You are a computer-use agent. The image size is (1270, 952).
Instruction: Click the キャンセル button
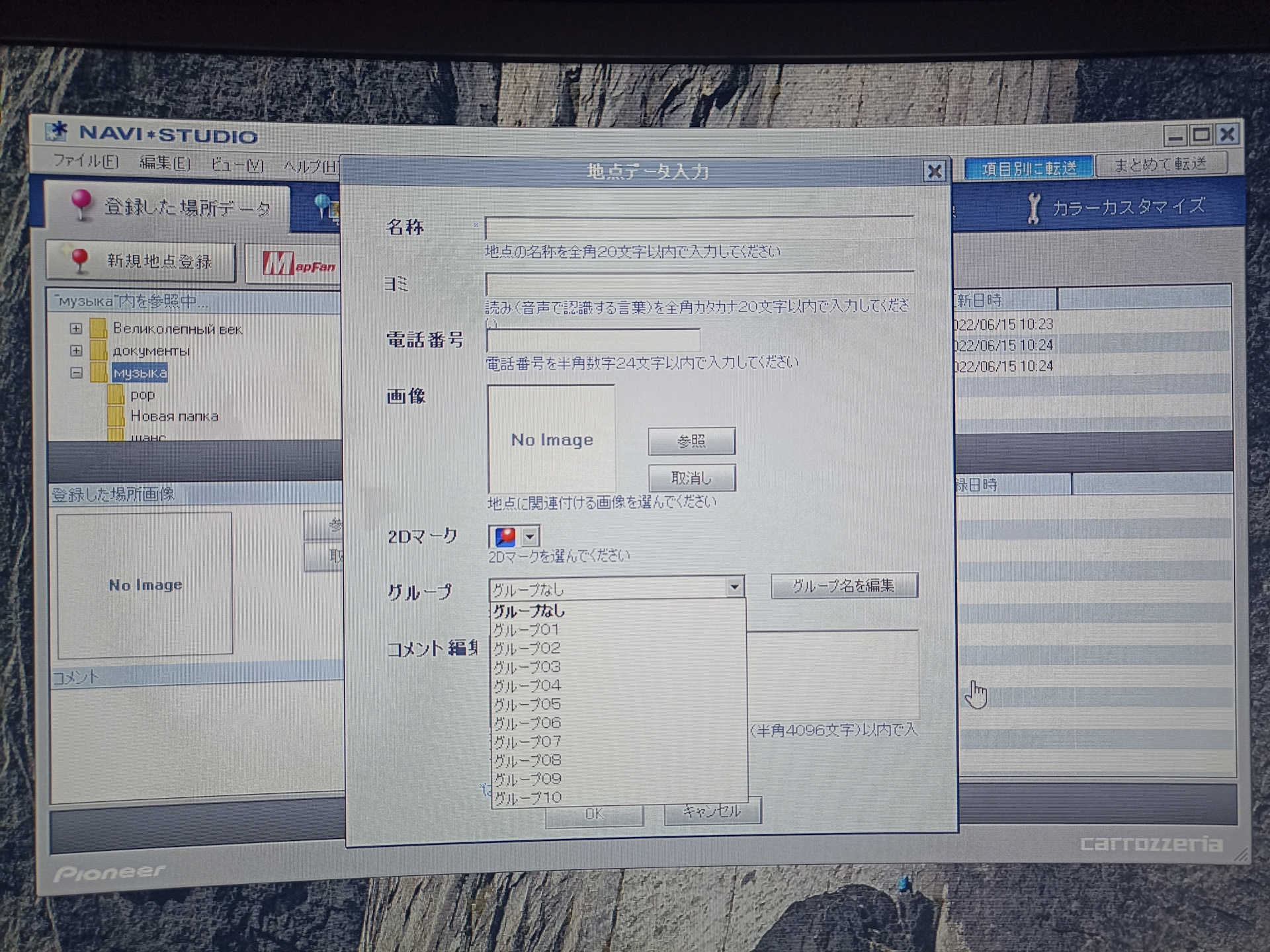pyautogui.click(x=712, y=811)
